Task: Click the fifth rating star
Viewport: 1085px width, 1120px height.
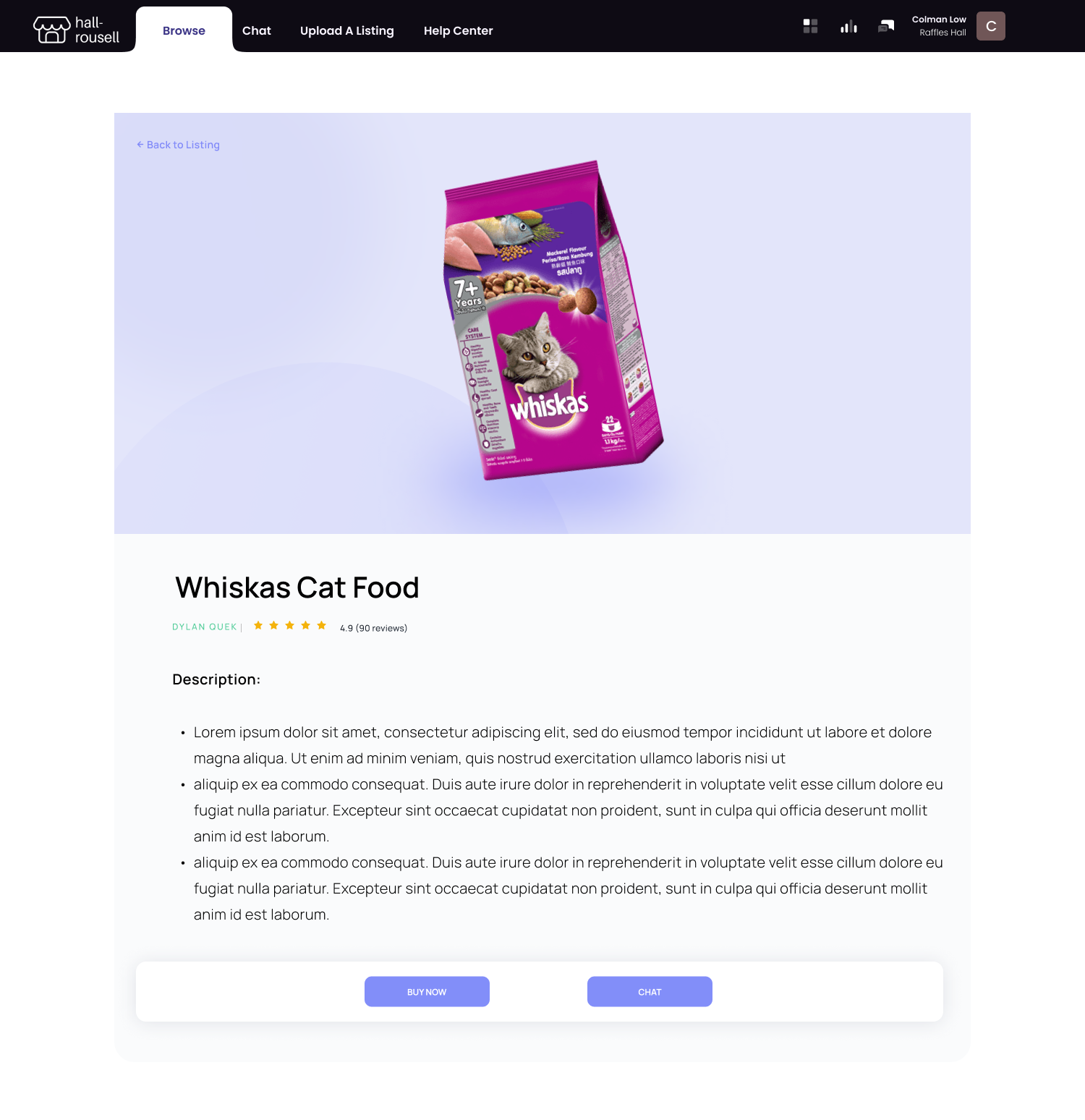Action: [322, 626]
